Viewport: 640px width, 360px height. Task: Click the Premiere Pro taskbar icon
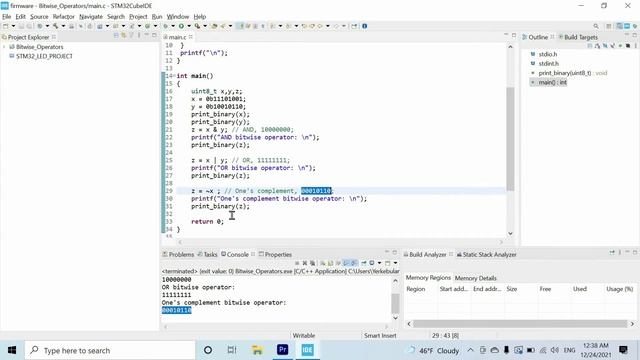[282, 350]
